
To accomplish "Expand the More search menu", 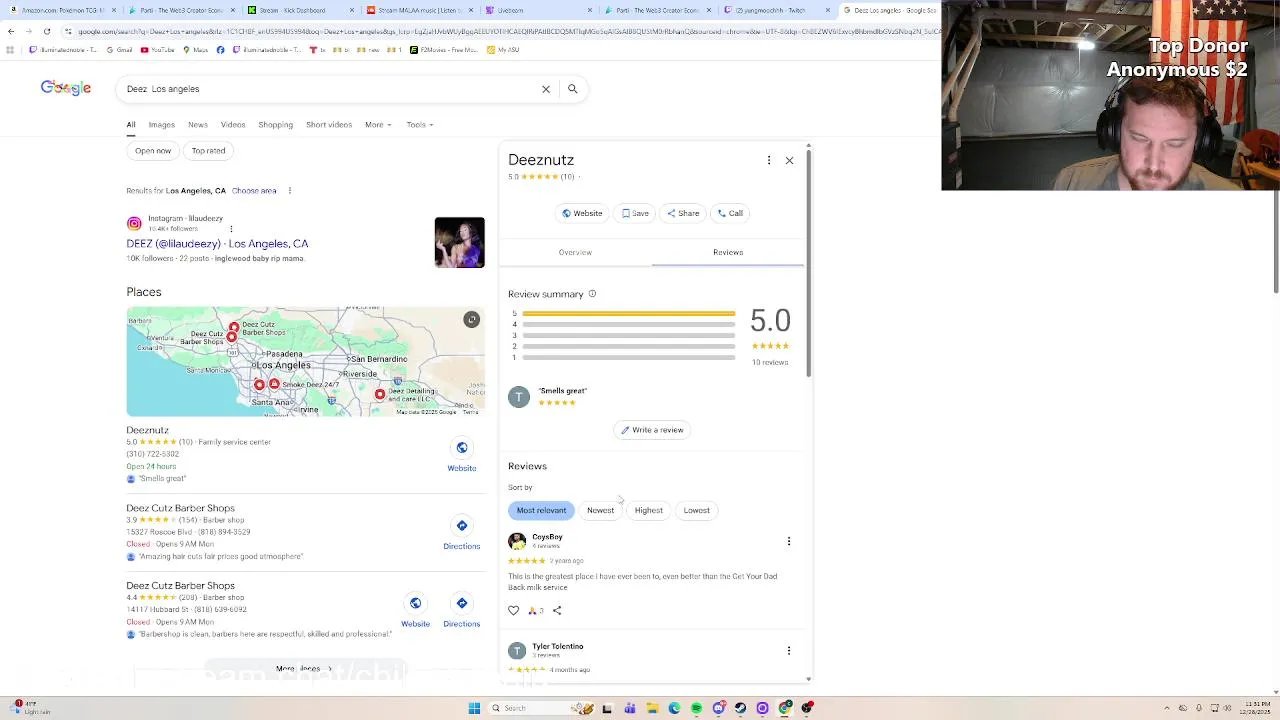I will click(377, 125).
